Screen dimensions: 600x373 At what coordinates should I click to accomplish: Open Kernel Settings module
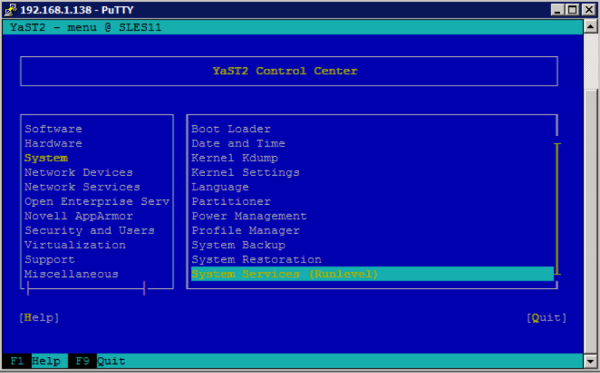click(245, 173)
